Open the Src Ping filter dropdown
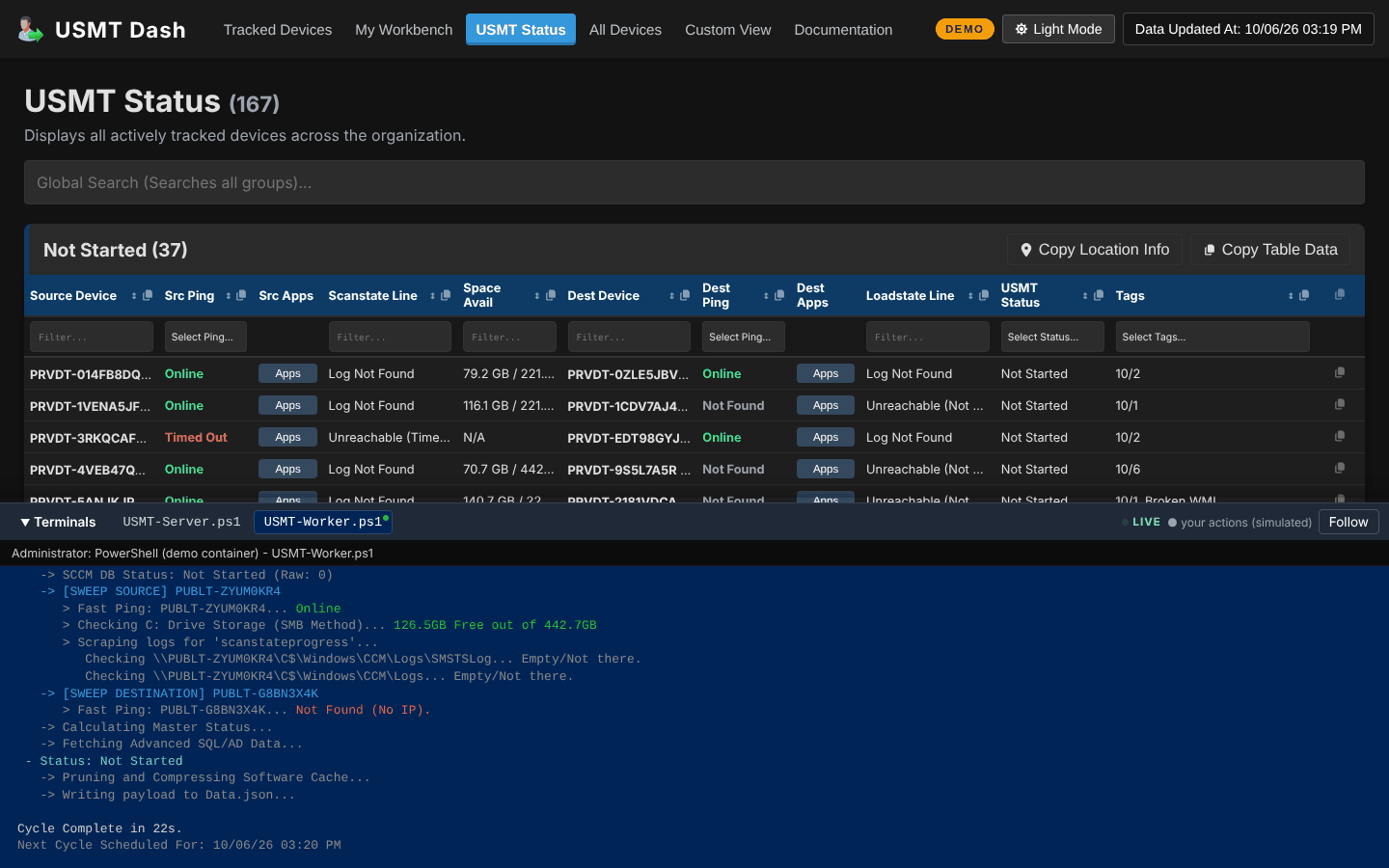Image resolution: width=1389 pixels, height=868 pixels. coord(205,337)
